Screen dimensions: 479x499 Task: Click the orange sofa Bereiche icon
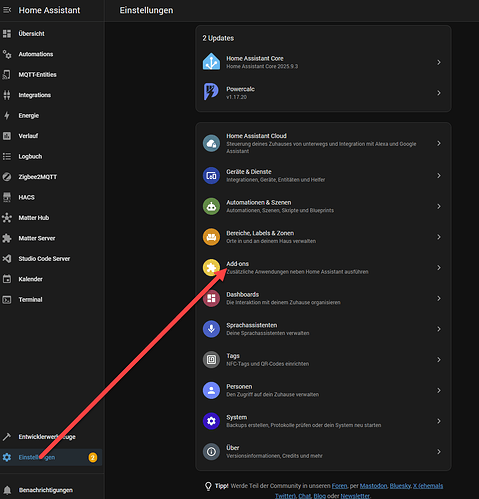(211, 237)
